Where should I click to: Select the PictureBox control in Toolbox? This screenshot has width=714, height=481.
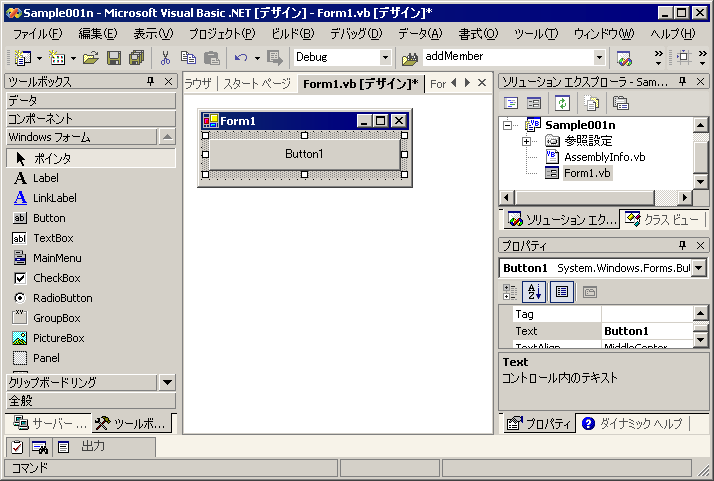pyautogui.click(x=91, y=338)
